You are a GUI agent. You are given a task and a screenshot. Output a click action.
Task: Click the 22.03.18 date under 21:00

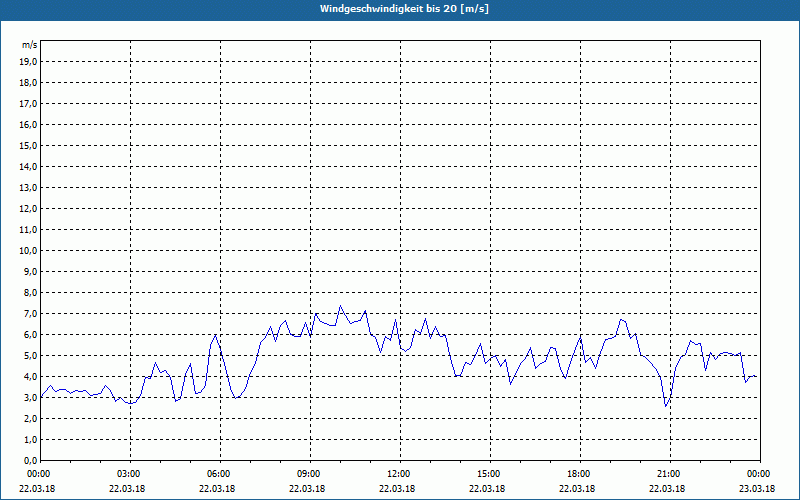pos(667,489)
